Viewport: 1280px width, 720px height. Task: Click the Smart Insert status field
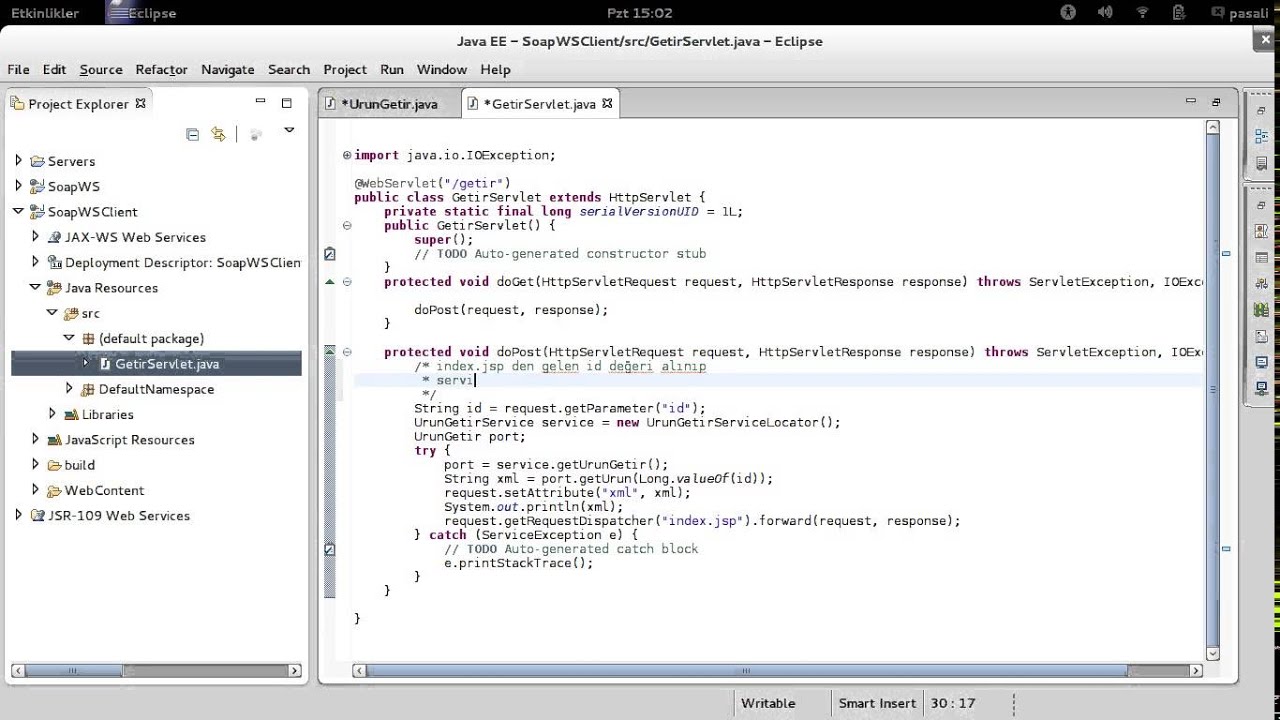[876, 703]
